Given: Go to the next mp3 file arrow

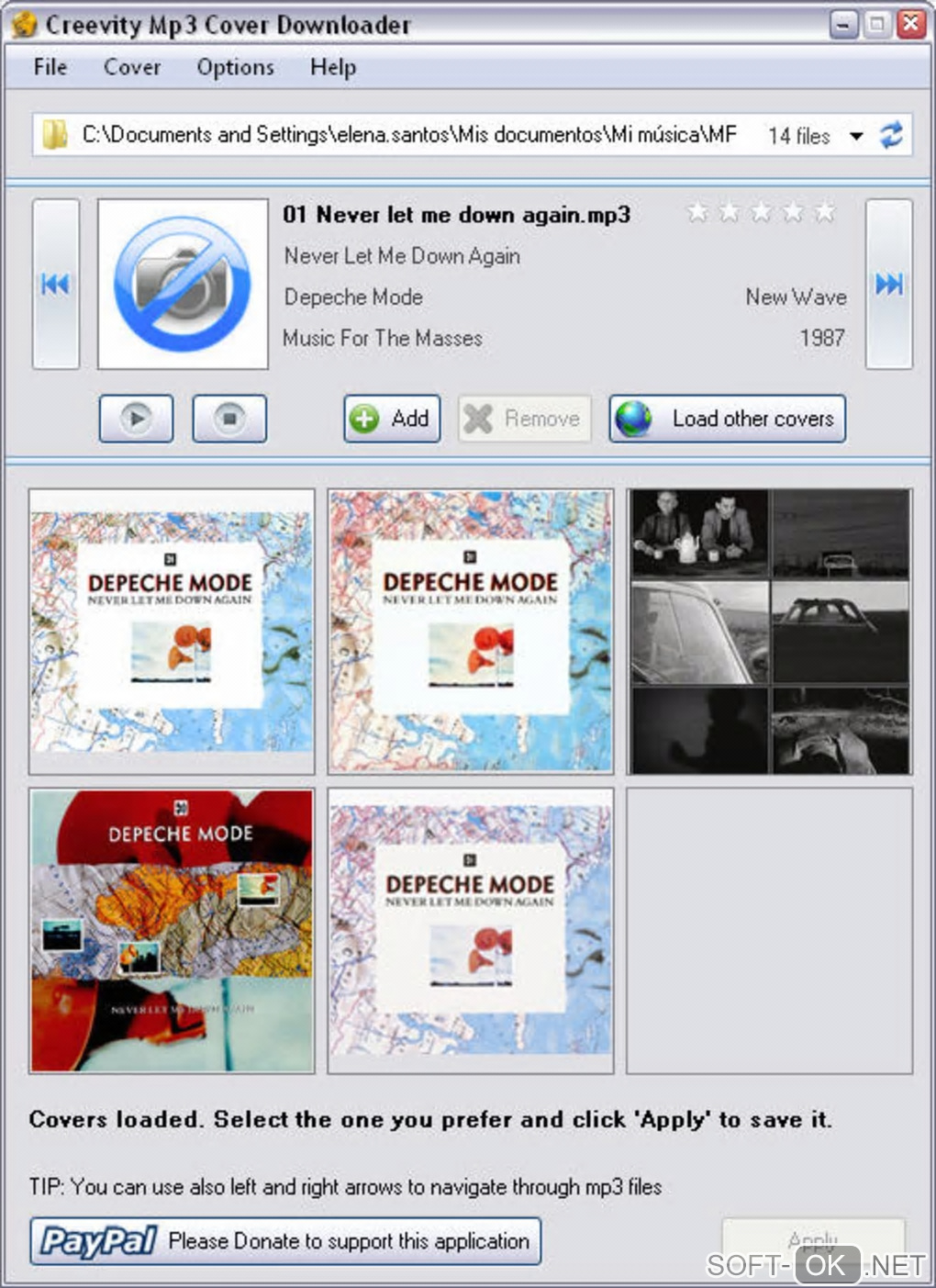Looking at the screenshot, I should [888, 285].
